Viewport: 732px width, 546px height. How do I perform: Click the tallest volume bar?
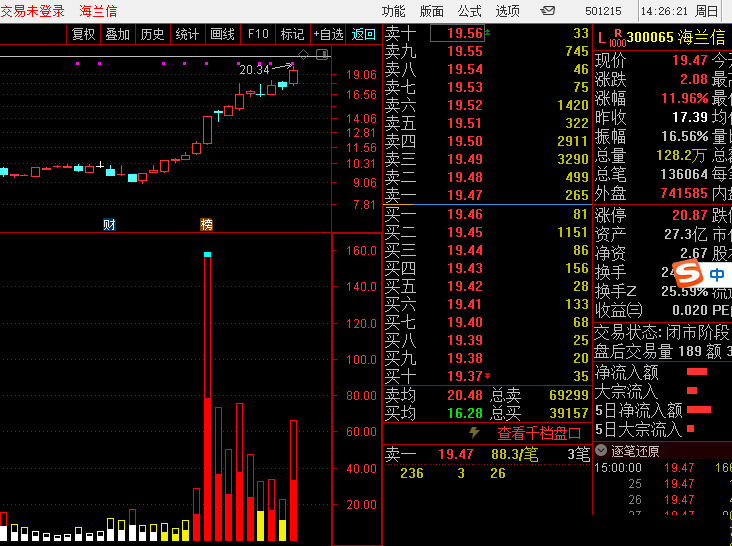point(207,396)
